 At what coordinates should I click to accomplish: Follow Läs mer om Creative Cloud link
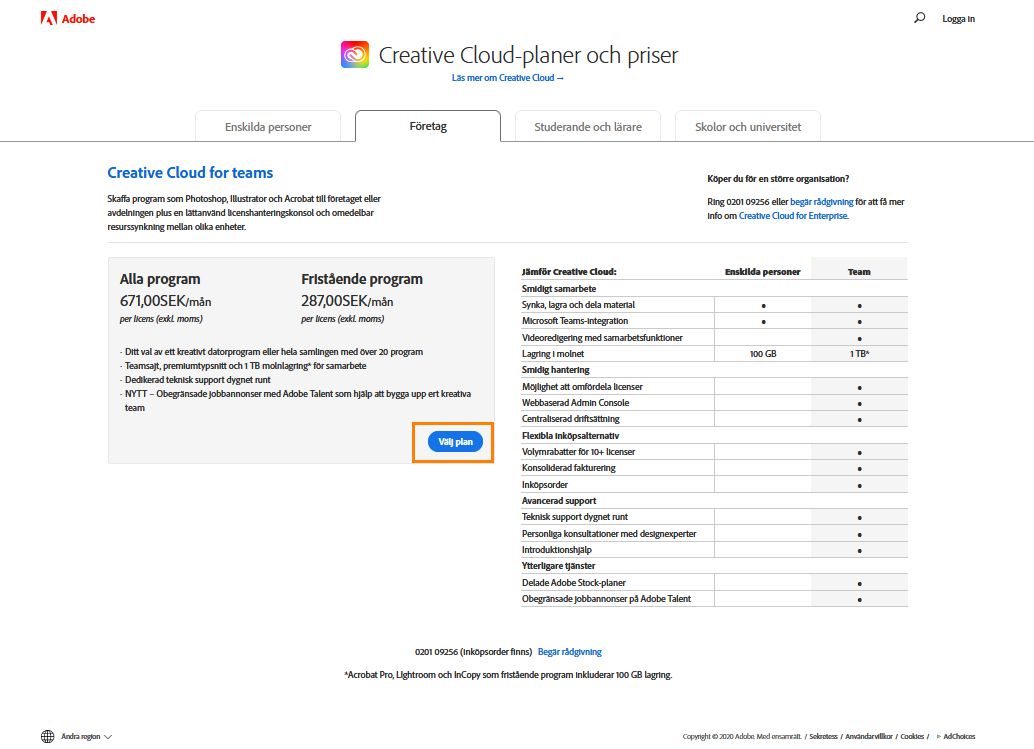coord(508,78)
